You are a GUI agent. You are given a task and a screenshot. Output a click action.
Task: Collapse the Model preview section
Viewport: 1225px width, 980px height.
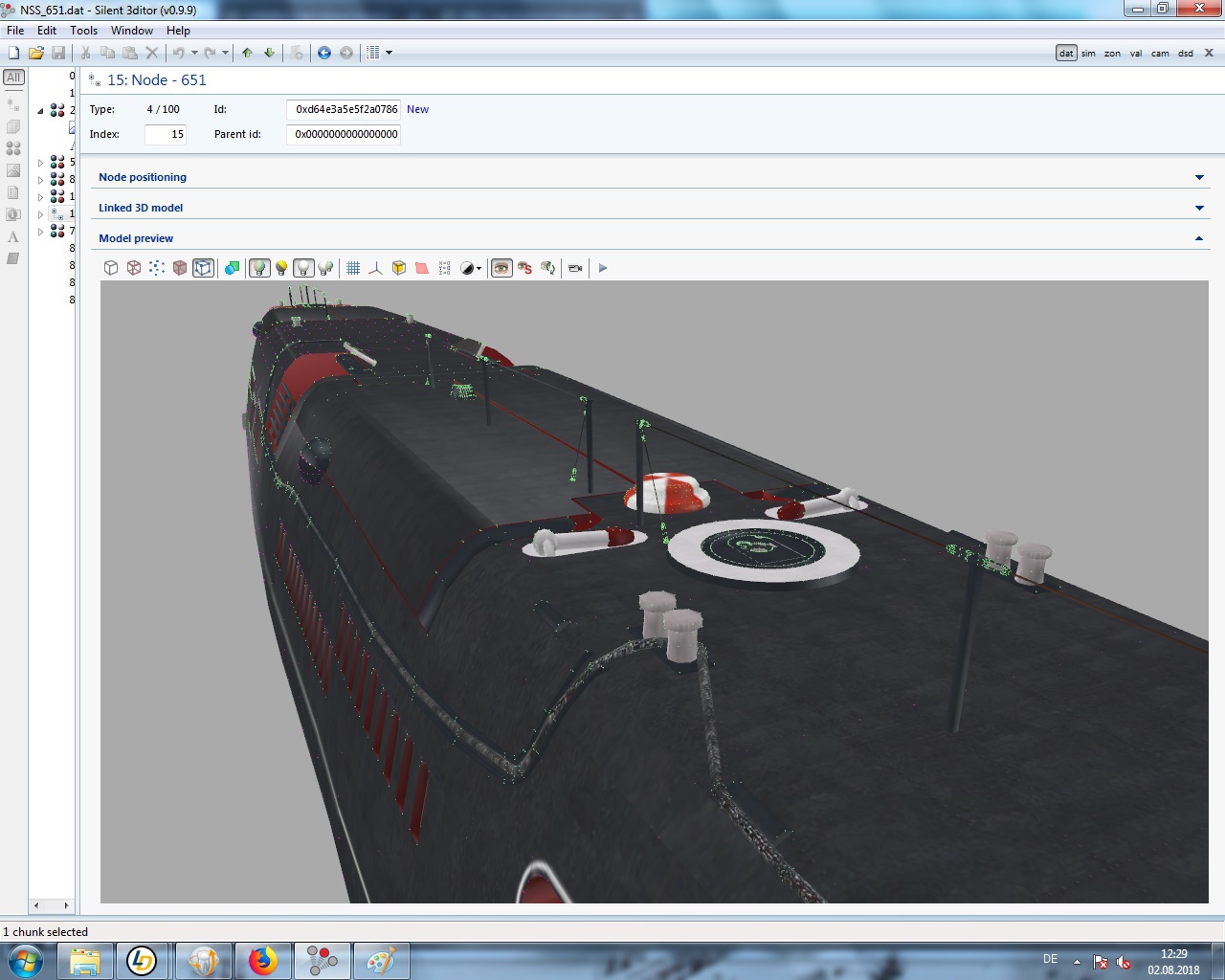tap(1199, 238)
